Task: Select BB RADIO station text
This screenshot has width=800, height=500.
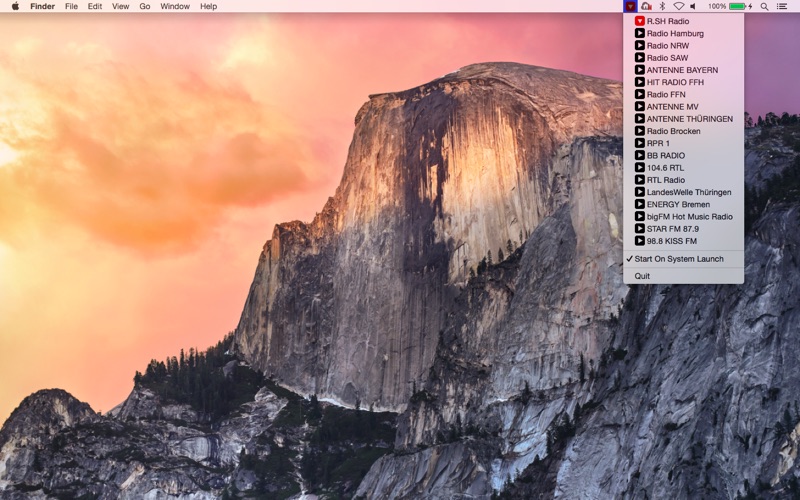Action: click(x=666, y=156)
